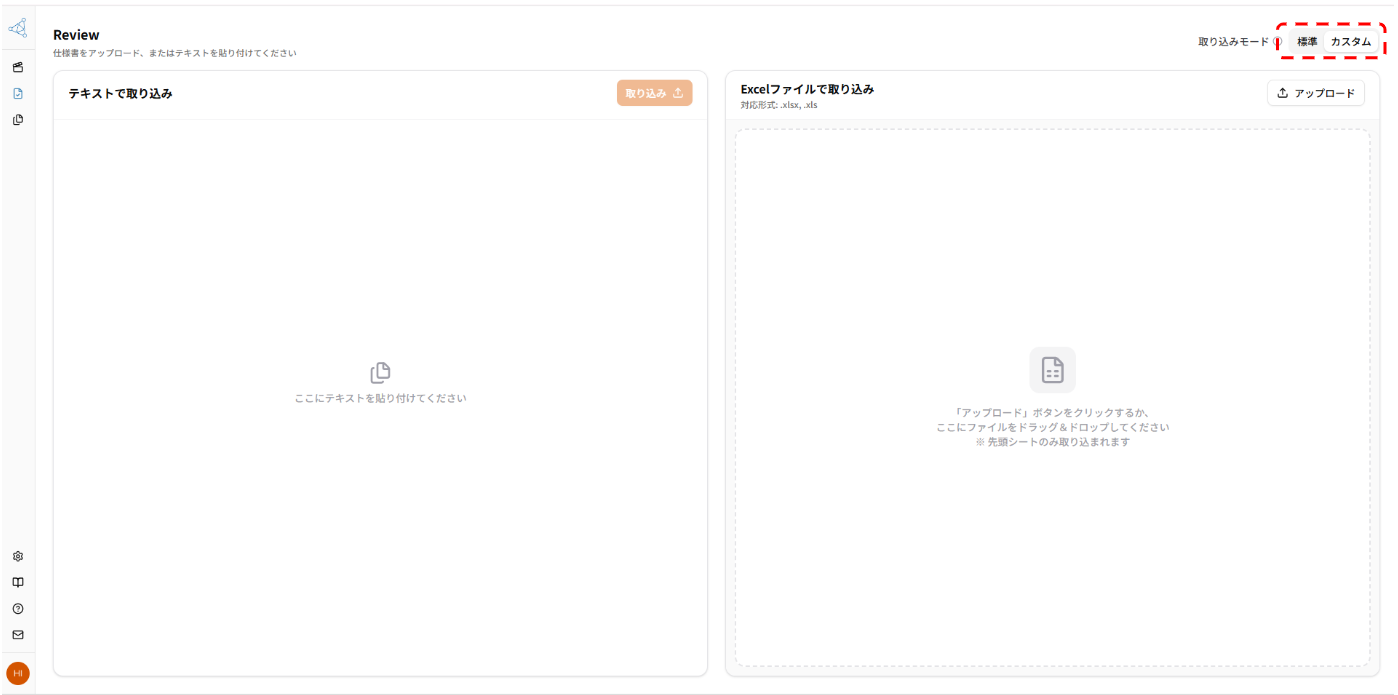Click the アップロード button
Screen dimensions: 1398x695
(x=1315, y=93)
